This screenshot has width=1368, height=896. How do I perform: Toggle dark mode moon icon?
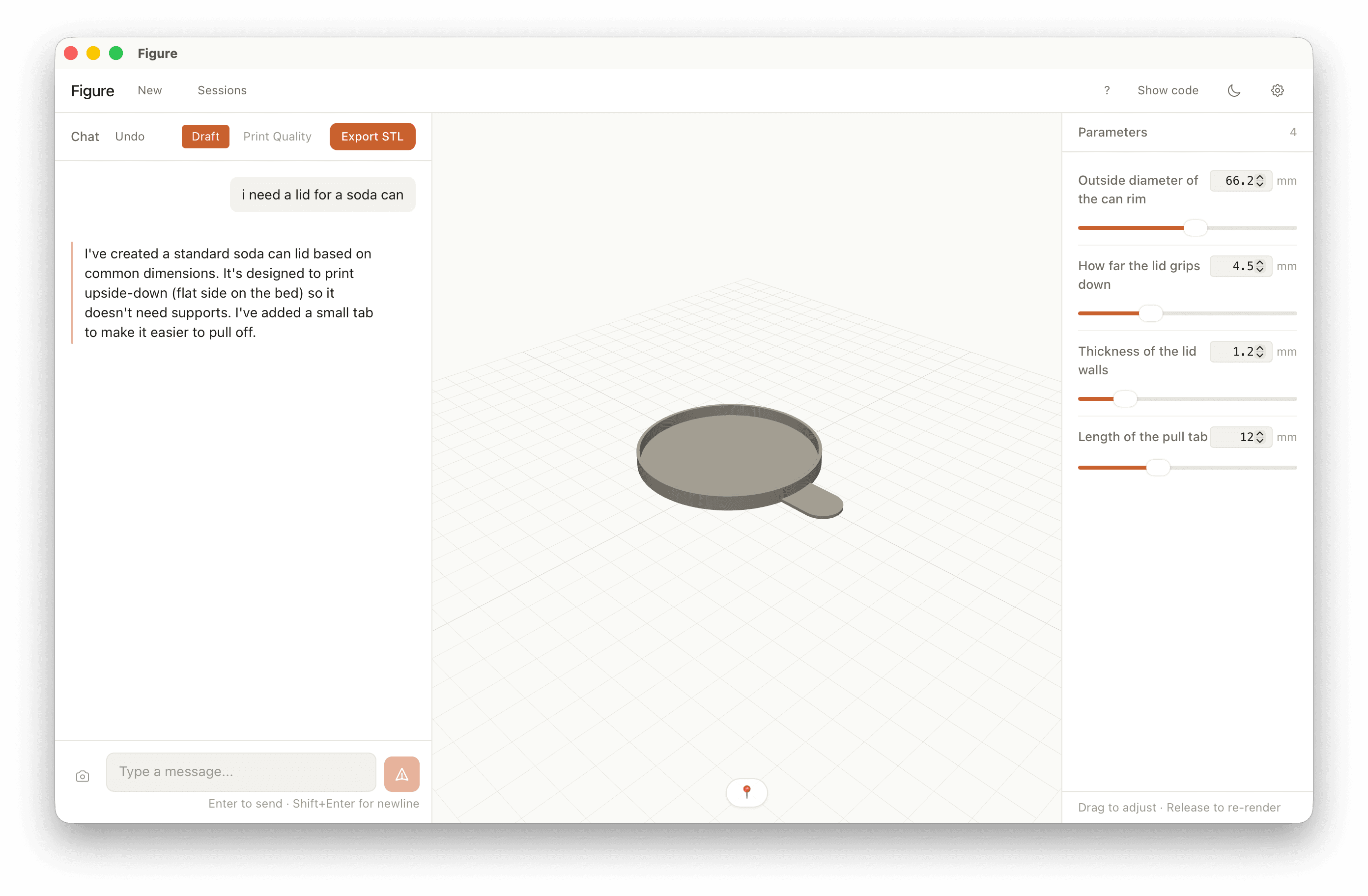1233,90
